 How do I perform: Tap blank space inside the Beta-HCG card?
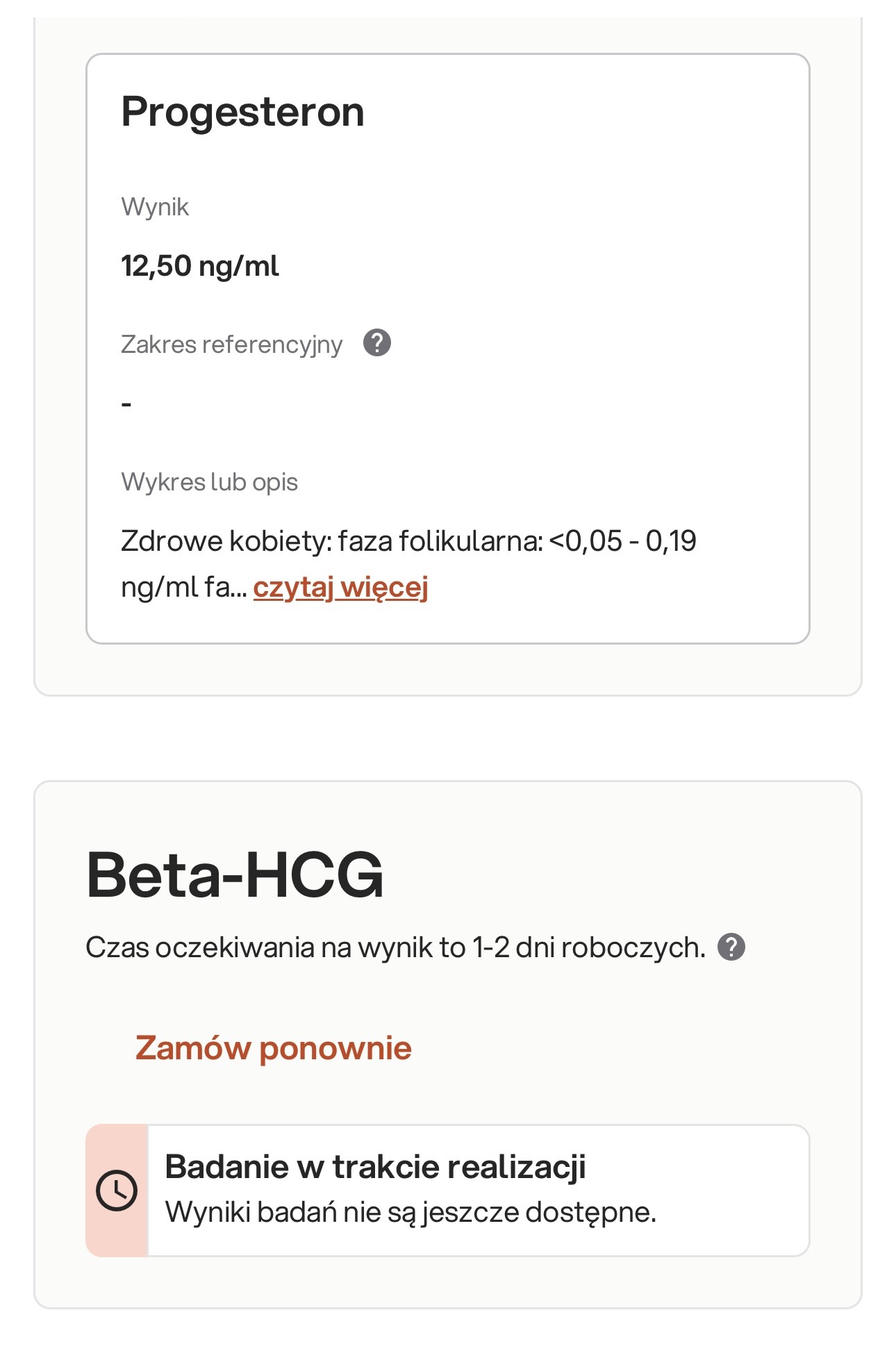(625, 1042)
